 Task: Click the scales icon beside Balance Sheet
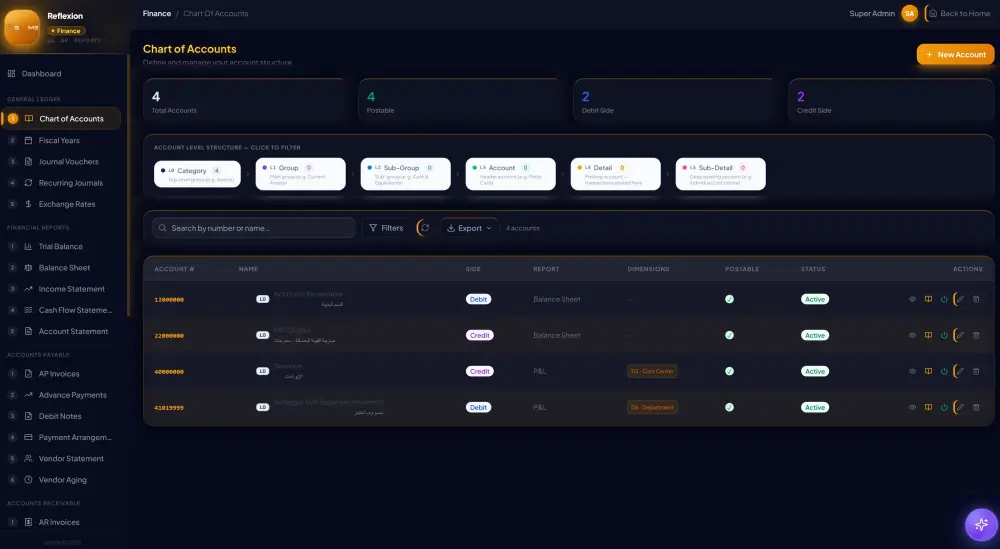(x=28, y=268)
